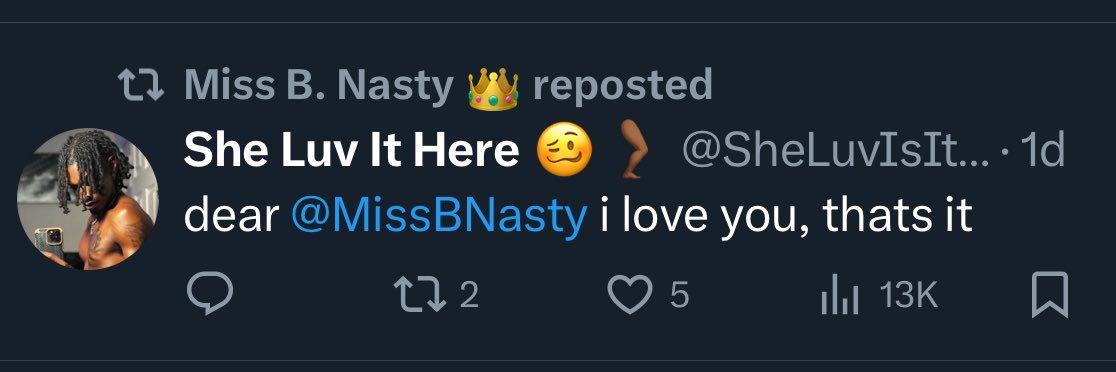
Task: Open view analytics bar chart icon
Action: [x=840, y=295]
